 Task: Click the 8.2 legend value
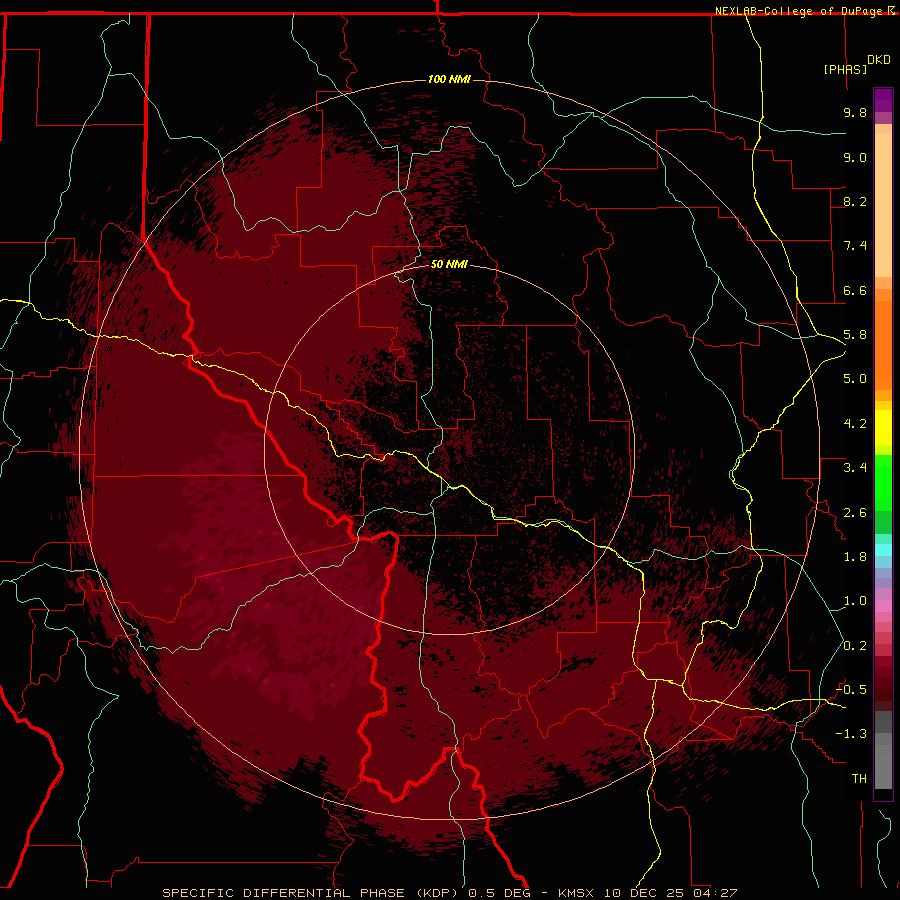[x=855, y=201]
